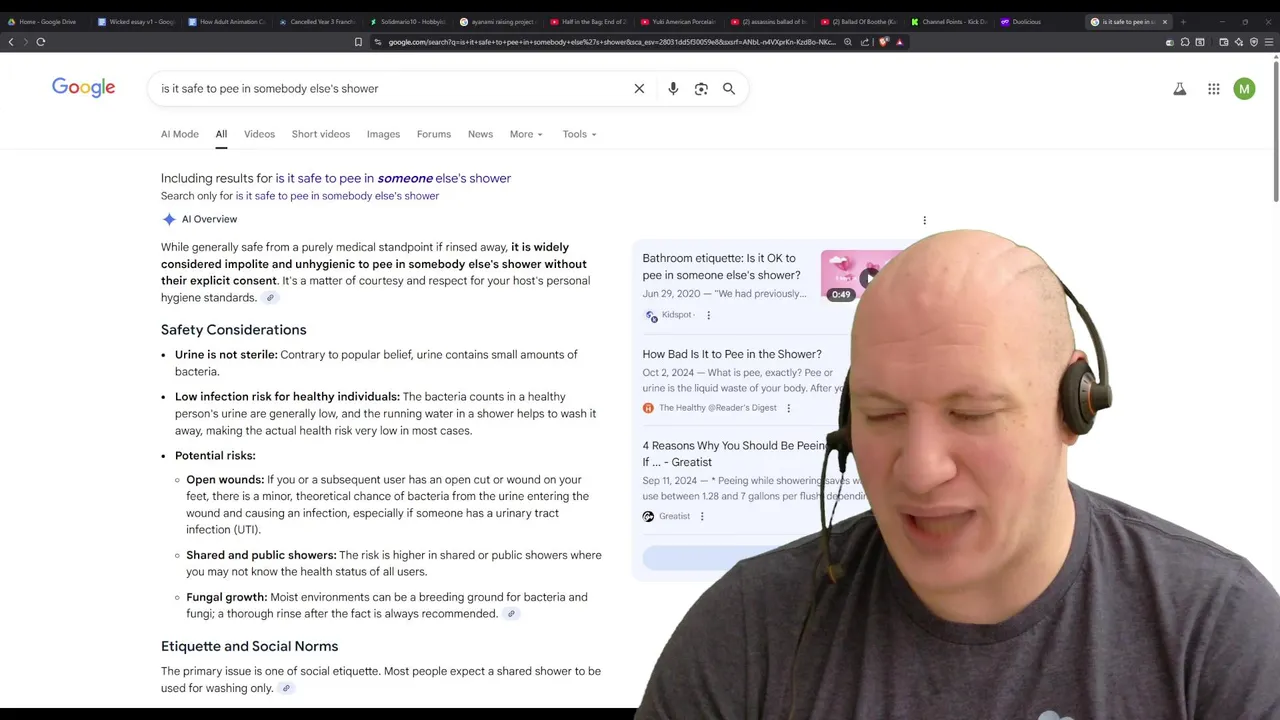Open the Brave main menu hamburger
The image size is (1280, 720).
[x=1269, y=42]
